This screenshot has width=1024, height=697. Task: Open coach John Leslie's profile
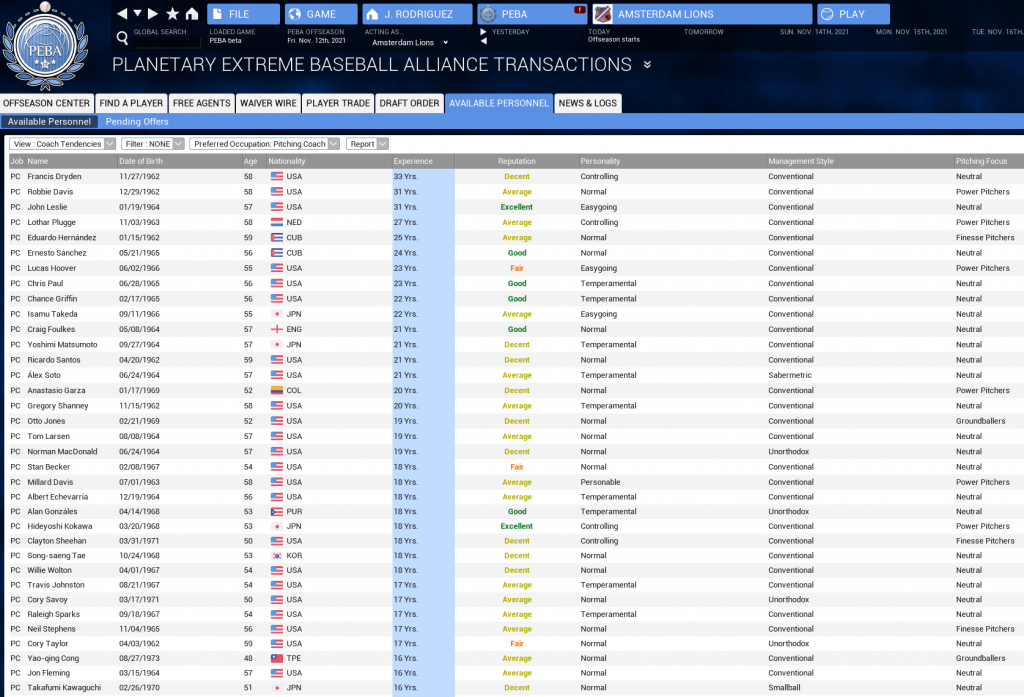click(x=47, y=207)
